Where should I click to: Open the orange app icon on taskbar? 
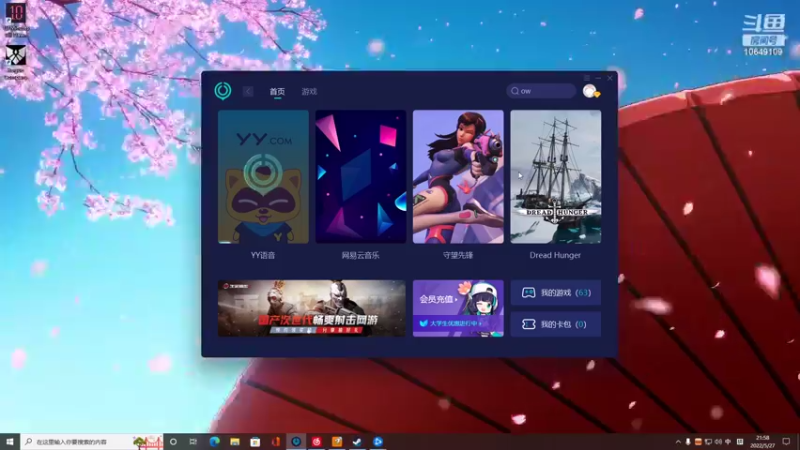(x=337, y=441)
